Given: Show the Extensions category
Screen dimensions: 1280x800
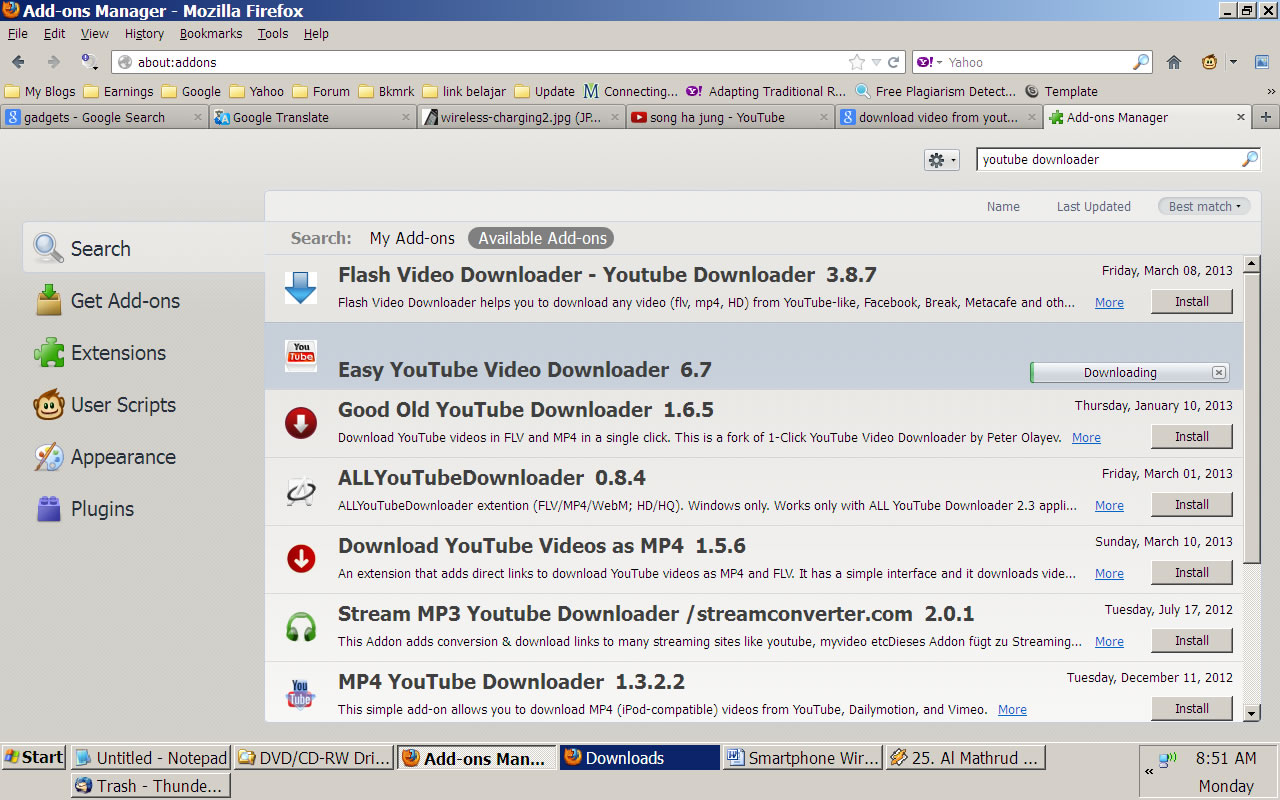Looking at the screenshot, I should (143, 352).
